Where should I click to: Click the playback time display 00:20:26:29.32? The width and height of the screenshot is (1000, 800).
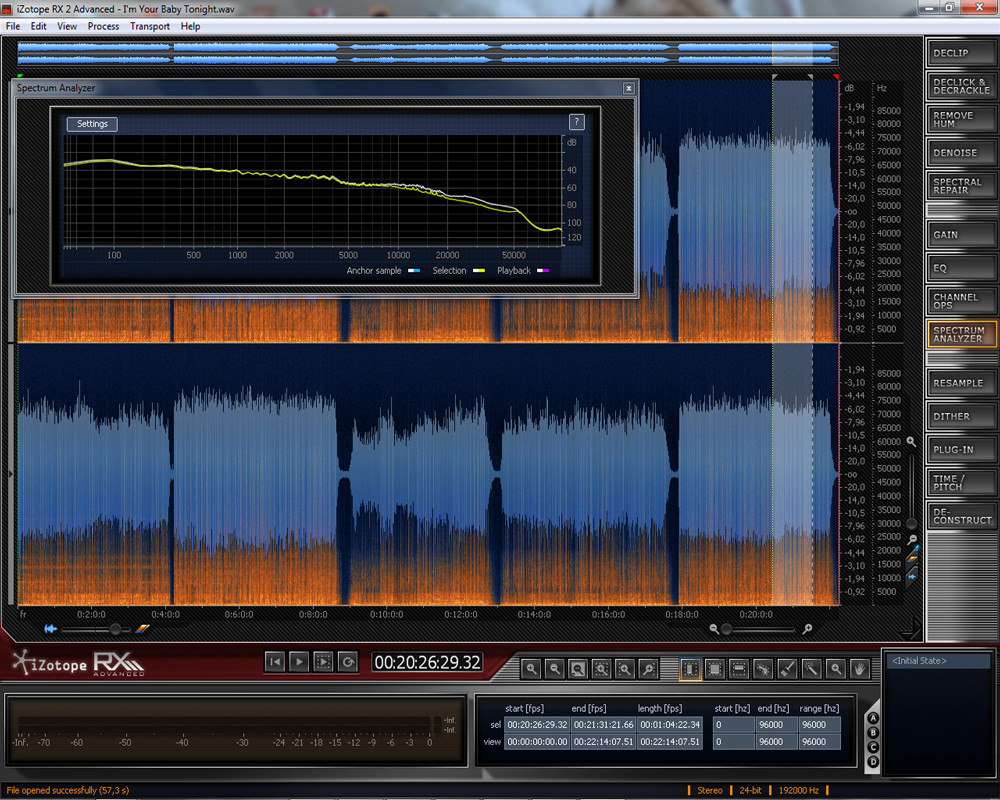click(427, 662)
